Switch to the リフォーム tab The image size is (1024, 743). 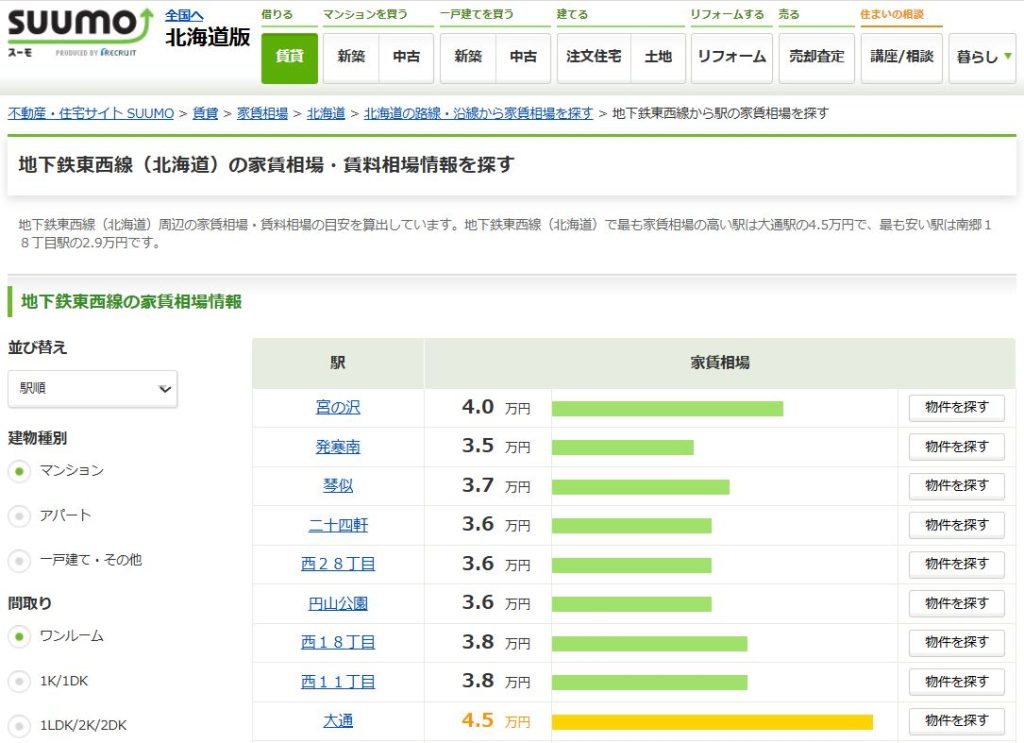click(731, 57)
